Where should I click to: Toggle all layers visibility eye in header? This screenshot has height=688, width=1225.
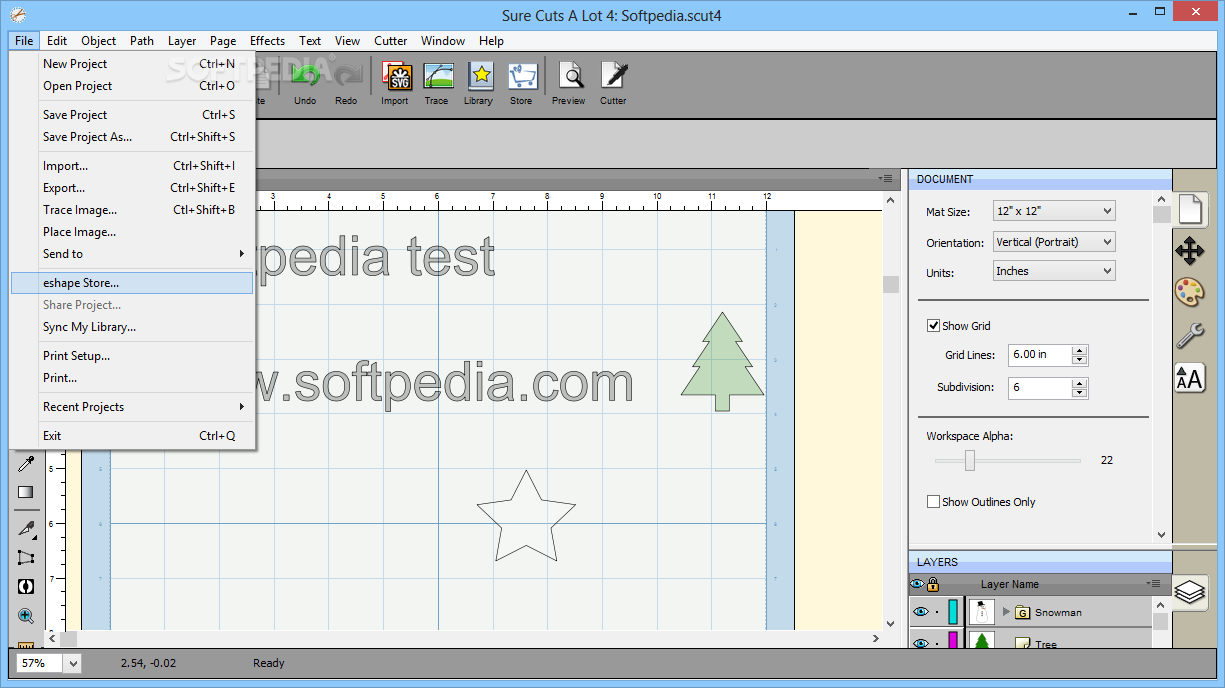[917, 584]
